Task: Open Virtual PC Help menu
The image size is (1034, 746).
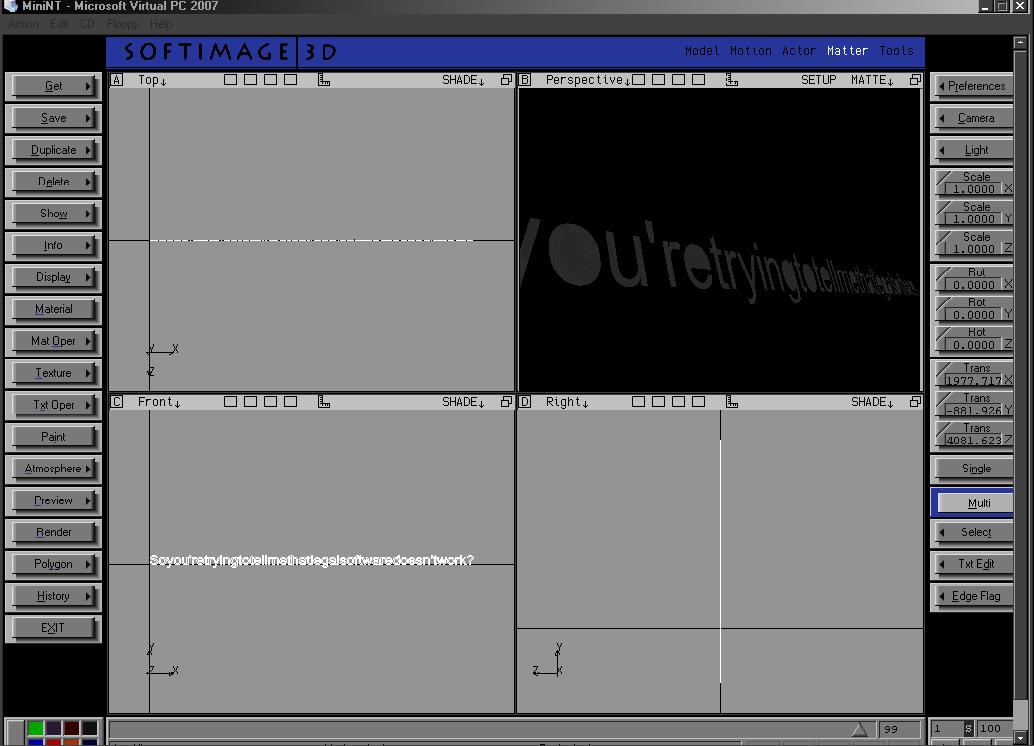Action: point(161,24)
